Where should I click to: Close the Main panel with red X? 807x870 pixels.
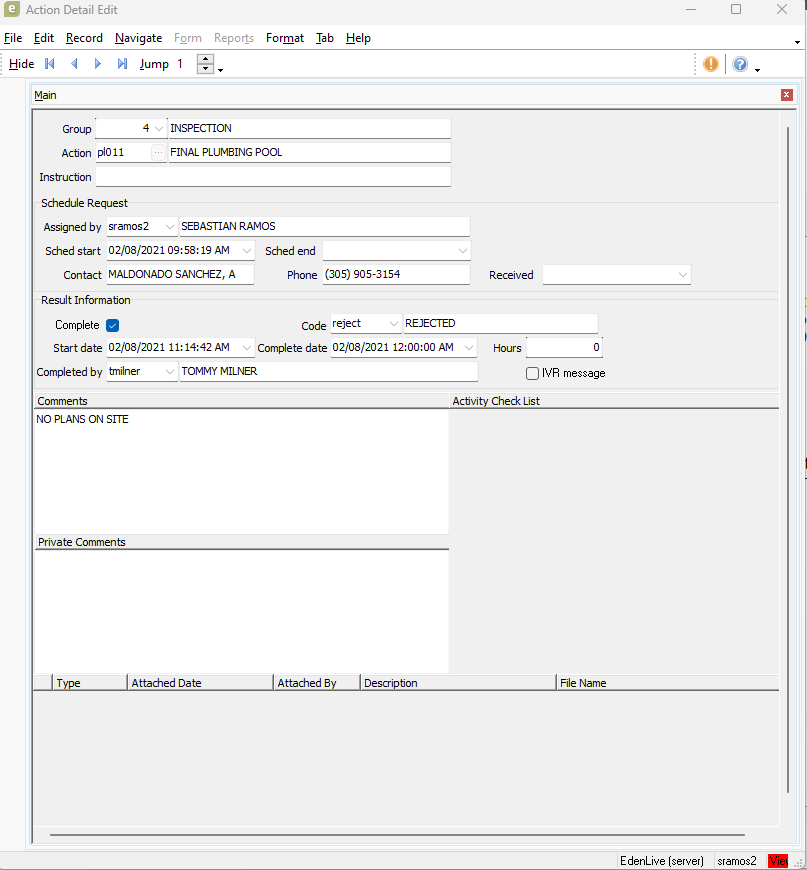[x=787, y=95]
